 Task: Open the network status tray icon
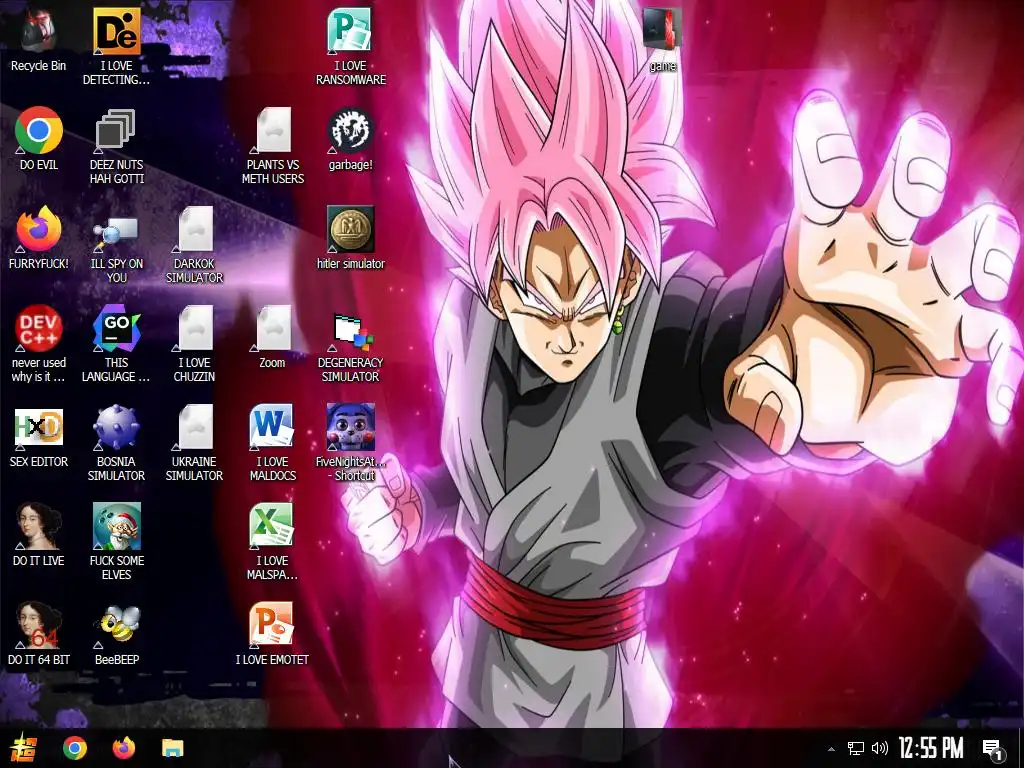[x=856, y=748]
